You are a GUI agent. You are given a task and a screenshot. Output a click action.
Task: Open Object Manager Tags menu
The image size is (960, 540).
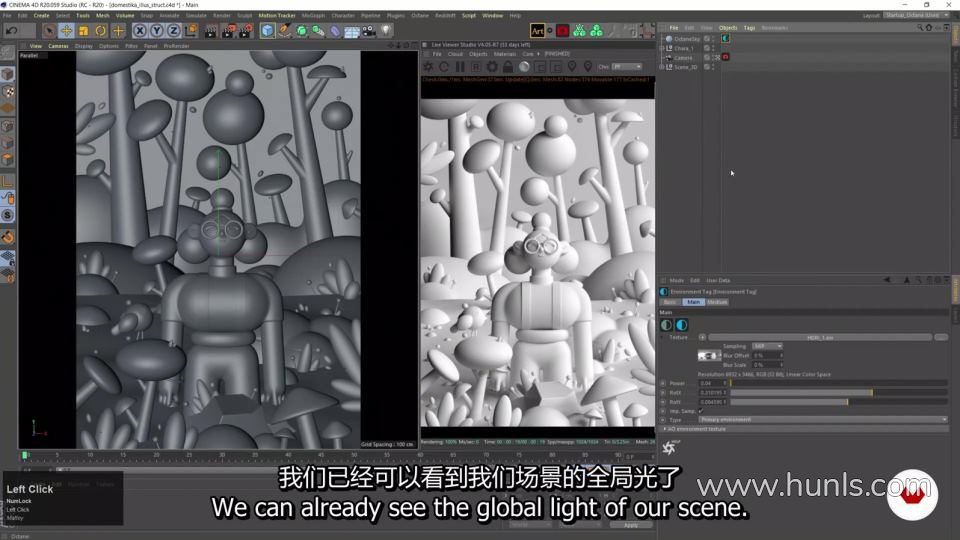[749, 28]
